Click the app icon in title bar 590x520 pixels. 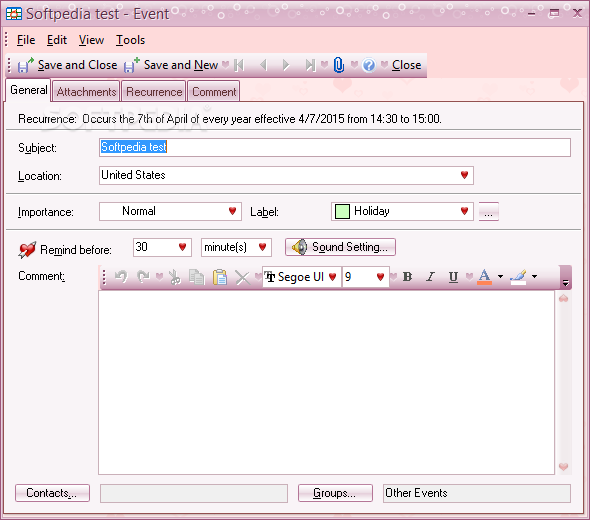[14, 14]
